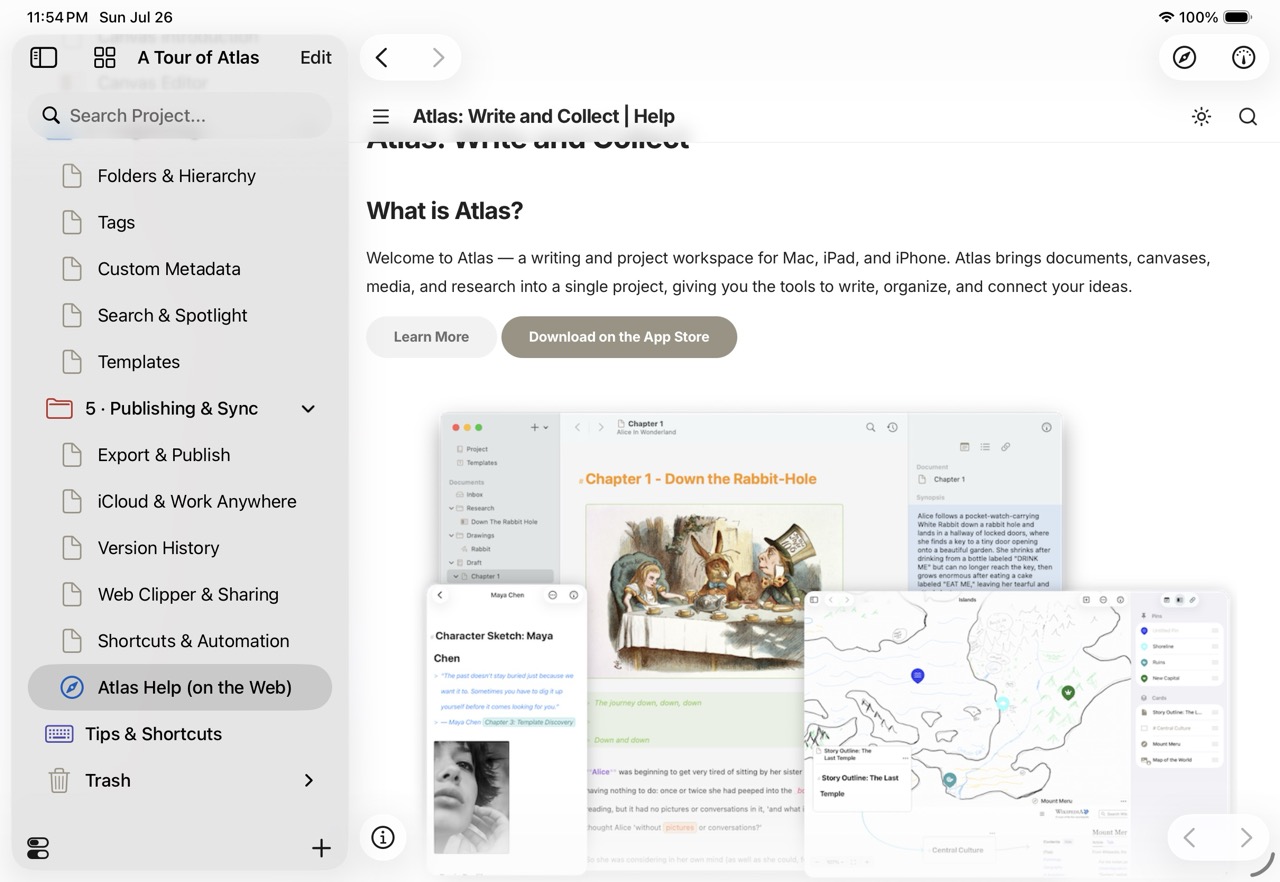Open the Atlas: Write and Collect | Help title
Image resolution: width=1280 pixels, height=882 pixels.
(544, 117)
